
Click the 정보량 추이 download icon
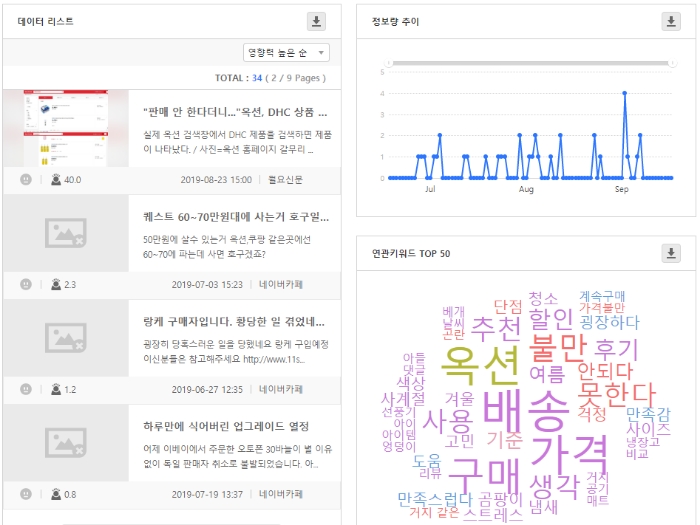coord(670,21)
